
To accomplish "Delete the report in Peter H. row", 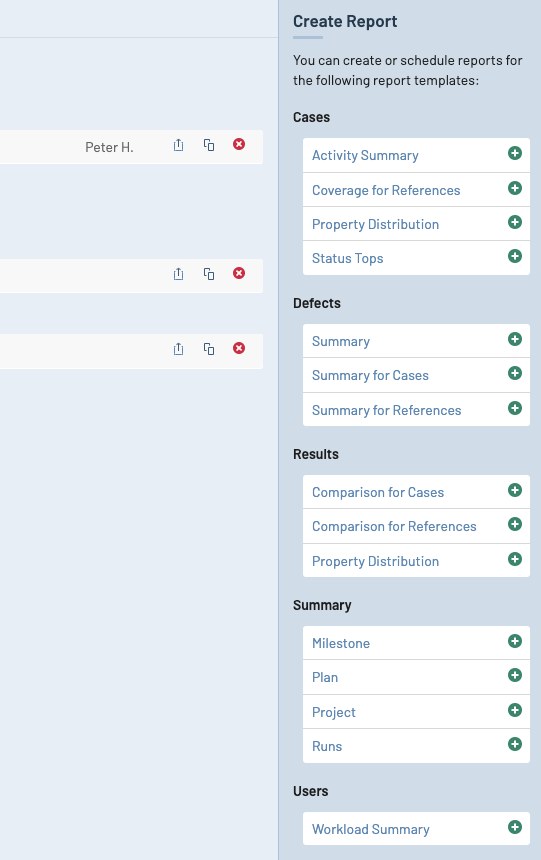I will (x=239, y=144).
